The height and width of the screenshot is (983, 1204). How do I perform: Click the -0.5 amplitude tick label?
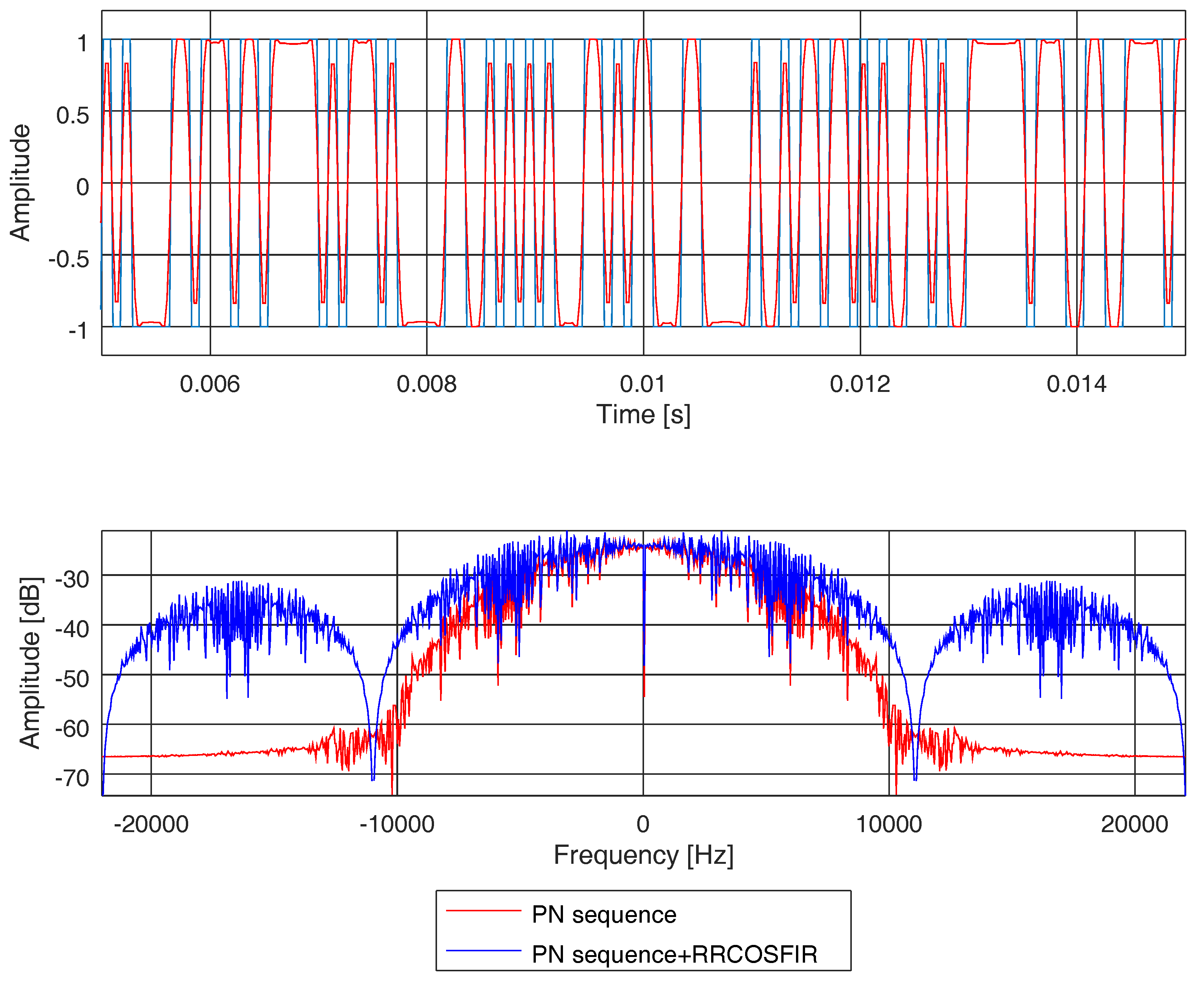pyautogui.click(x=69, y=260)
